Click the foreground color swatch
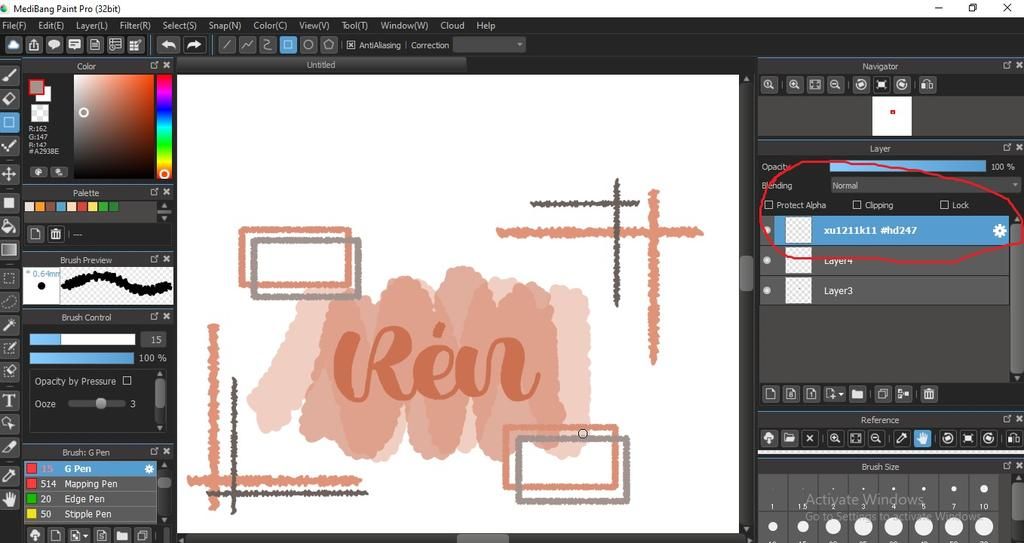Viewport: 1024px width, 543px height. coord(37,88)
